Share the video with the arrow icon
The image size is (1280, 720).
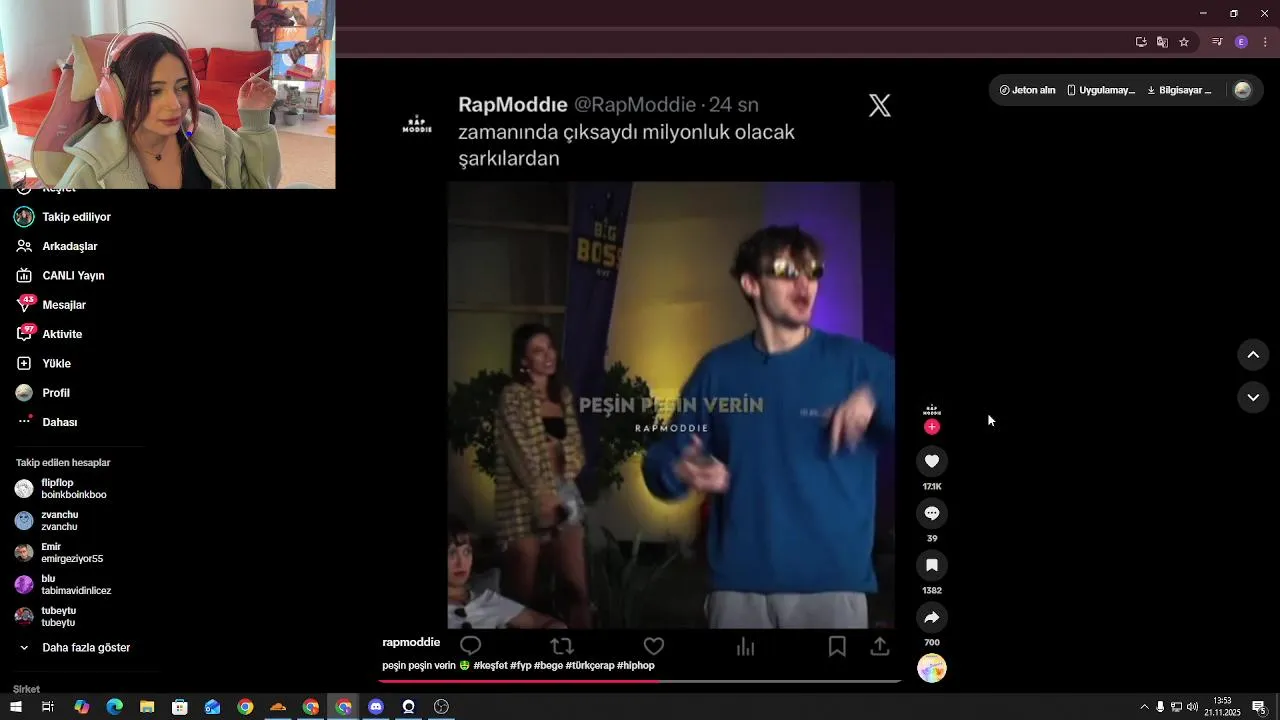932,617
